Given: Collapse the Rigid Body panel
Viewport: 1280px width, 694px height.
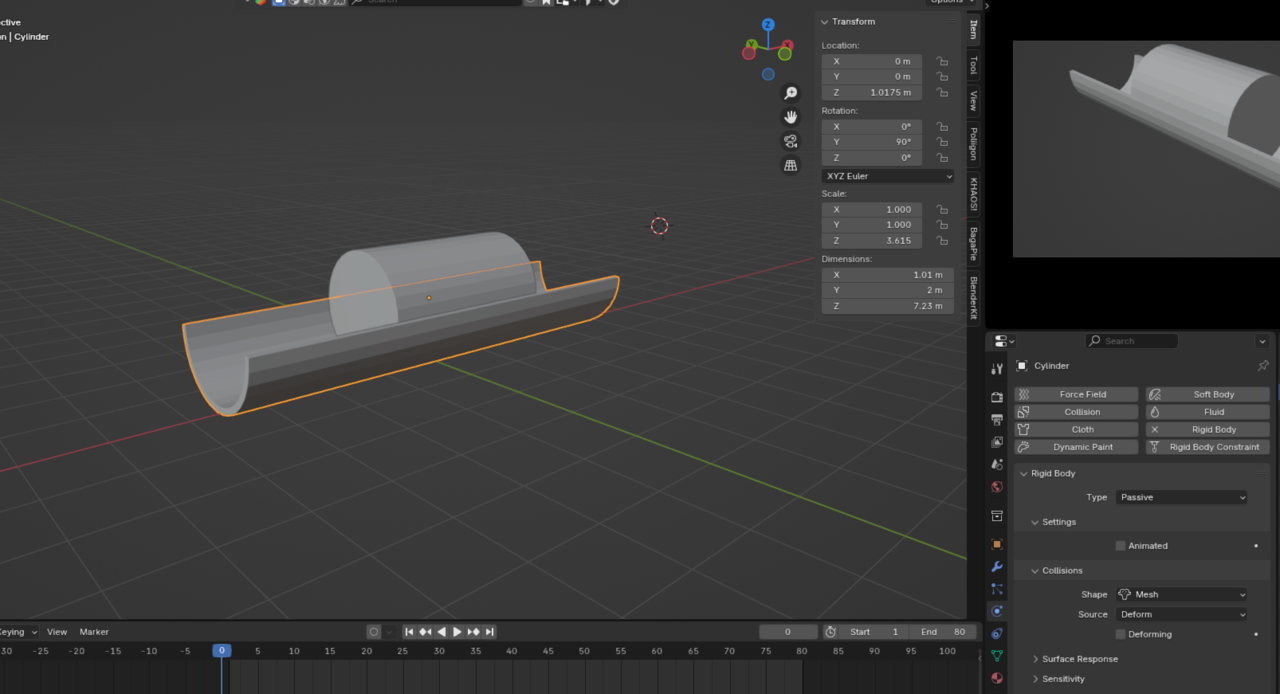Looking at the screenshot, I should [1023, 473].
